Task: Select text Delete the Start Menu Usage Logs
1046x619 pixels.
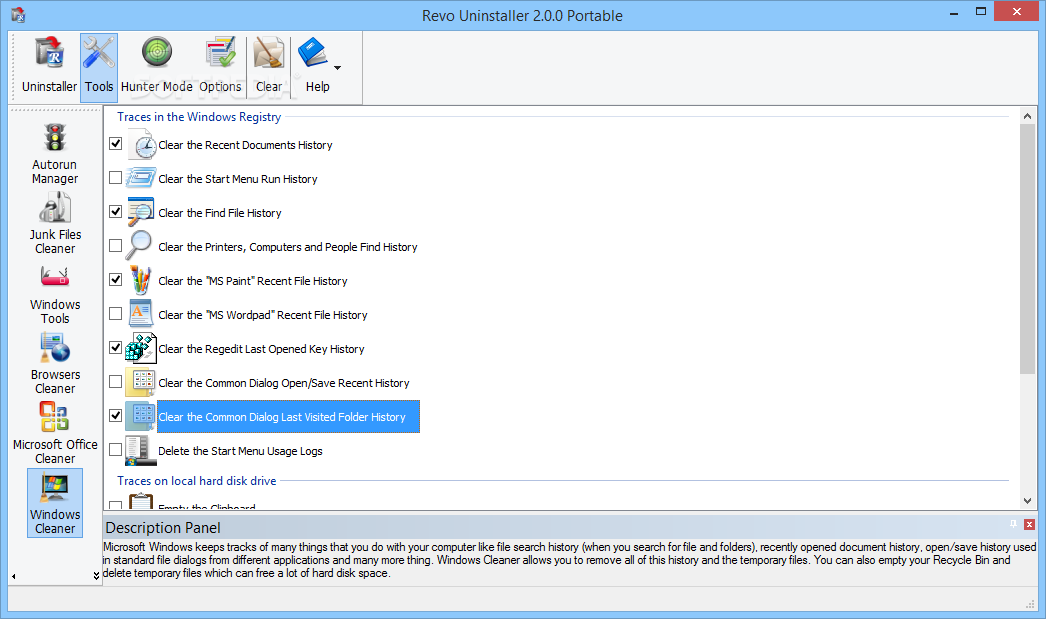Action: coord(240,451)
